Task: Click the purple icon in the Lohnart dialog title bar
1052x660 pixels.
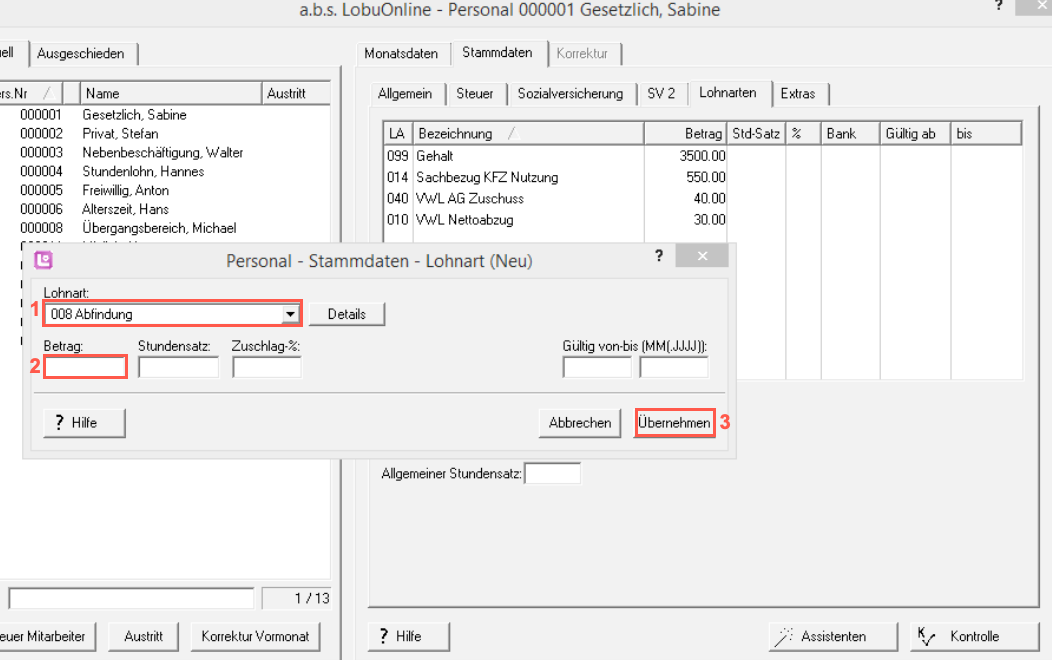Action: [44, 260]
